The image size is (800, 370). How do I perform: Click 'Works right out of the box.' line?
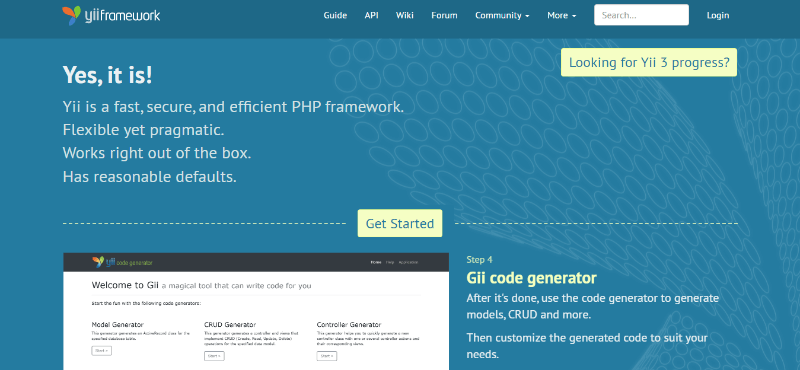point(157,153)
